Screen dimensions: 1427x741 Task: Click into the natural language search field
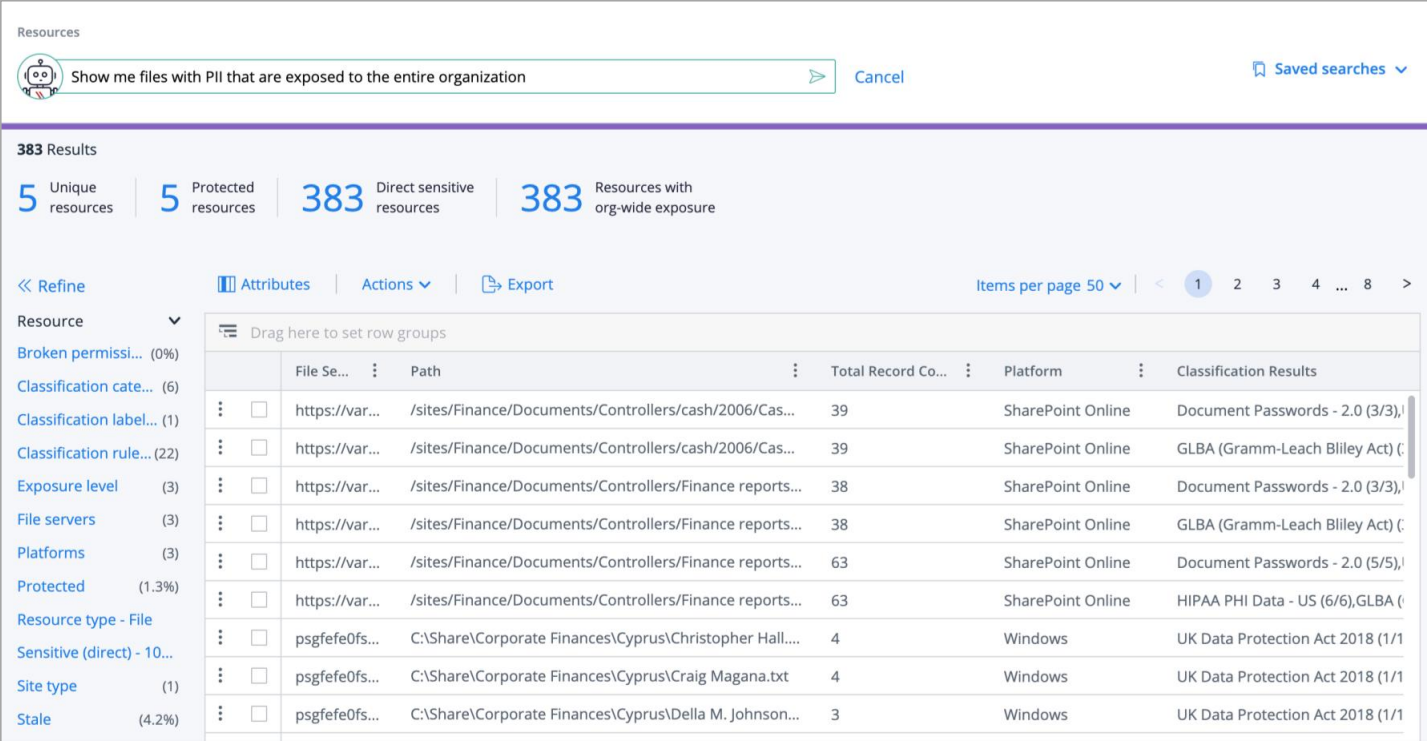[437, 77]
